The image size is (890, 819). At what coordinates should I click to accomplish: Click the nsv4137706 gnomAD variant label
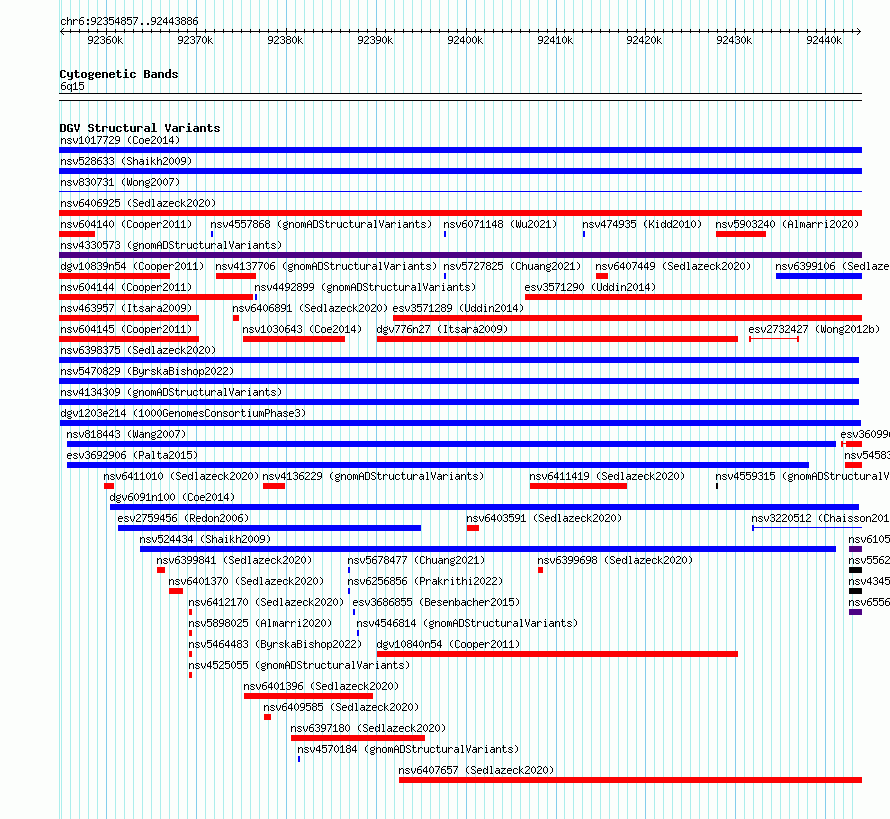(326, 266)
